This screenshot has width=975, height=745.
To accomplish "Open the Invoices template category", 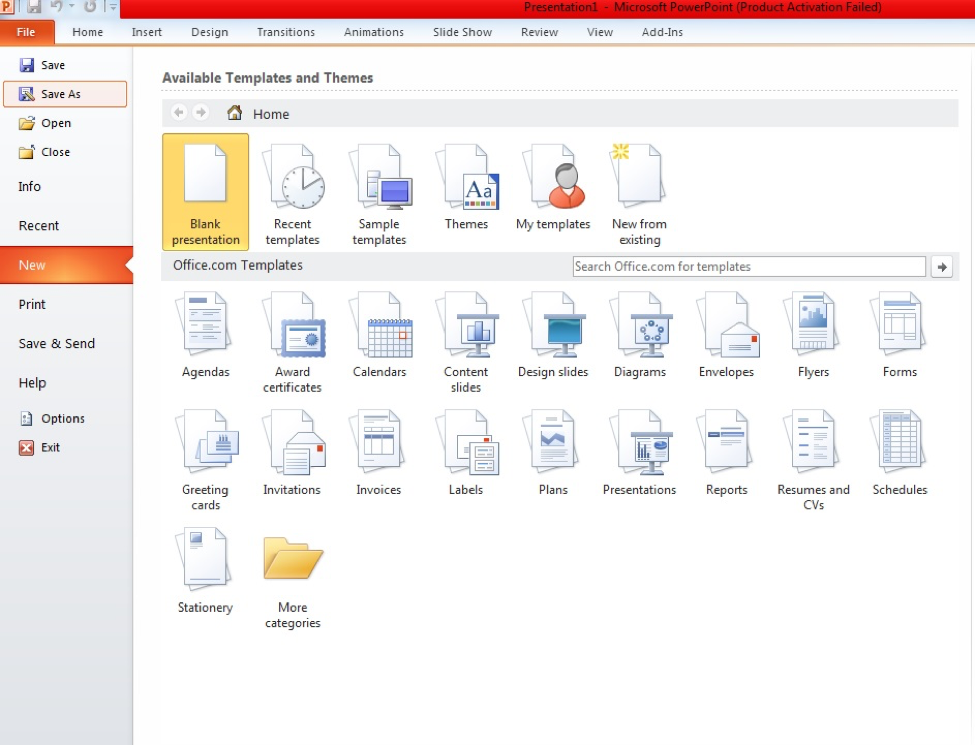I will point(380,450).
